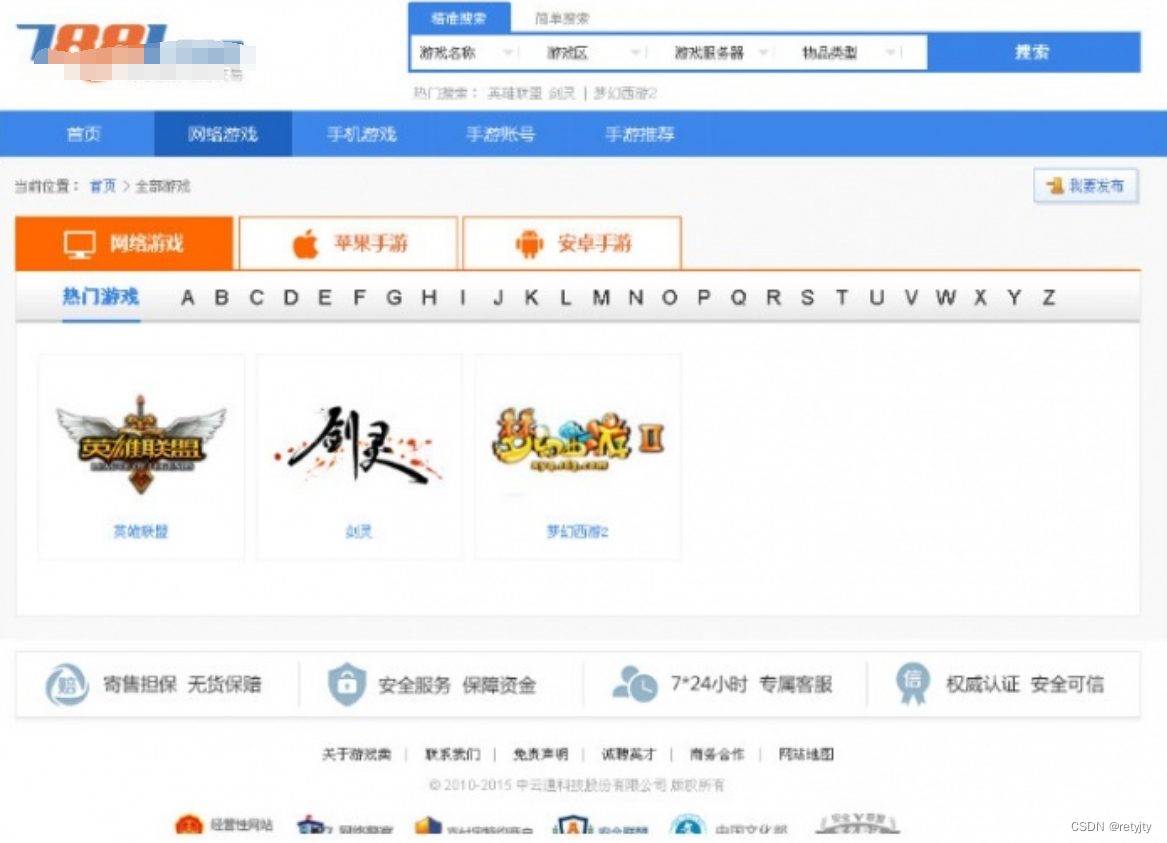The image size is (1167, 843).
Task: Go to 首页 in the navigation bar
Action: click(x=83, y=134)
